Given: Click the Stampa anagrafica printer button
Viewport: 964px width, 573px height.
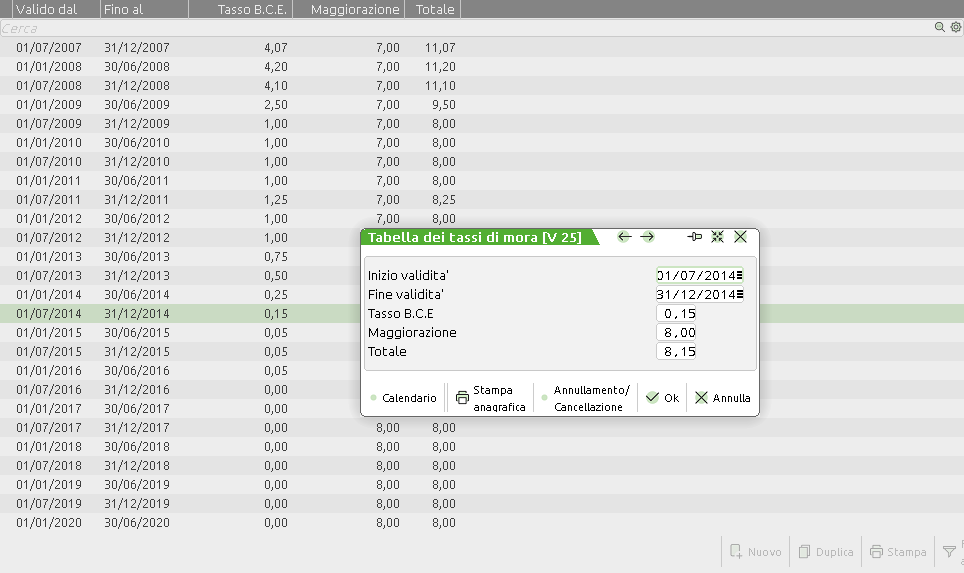Looking at the screenshot, I should coord(490,398).
